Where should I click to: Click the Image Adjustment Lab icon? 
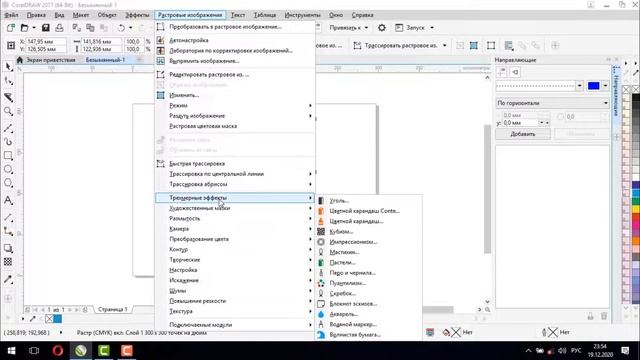[161, 51]
